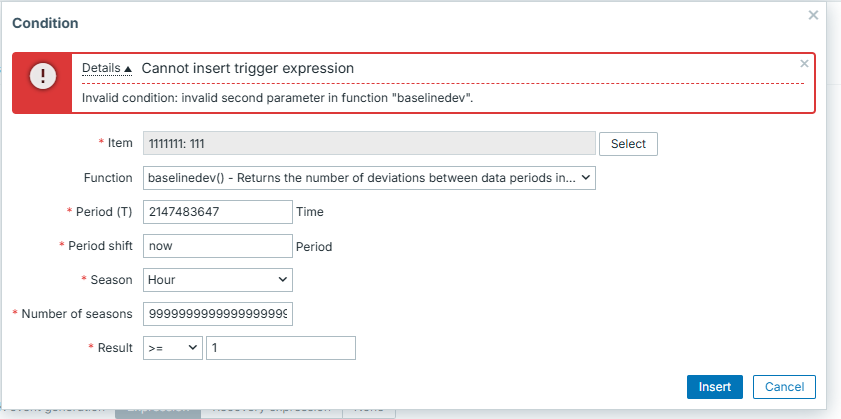
Task: Dismiss the red error message box
Action: 804,64
